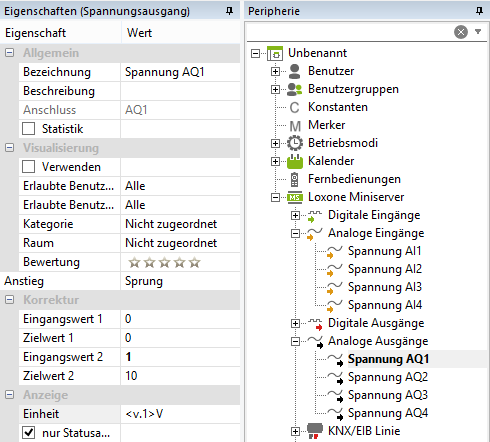Click the Benutzergruppen group icon
Image resolution: width=490 pixels, height=442 pixels.
click(295, 89)
